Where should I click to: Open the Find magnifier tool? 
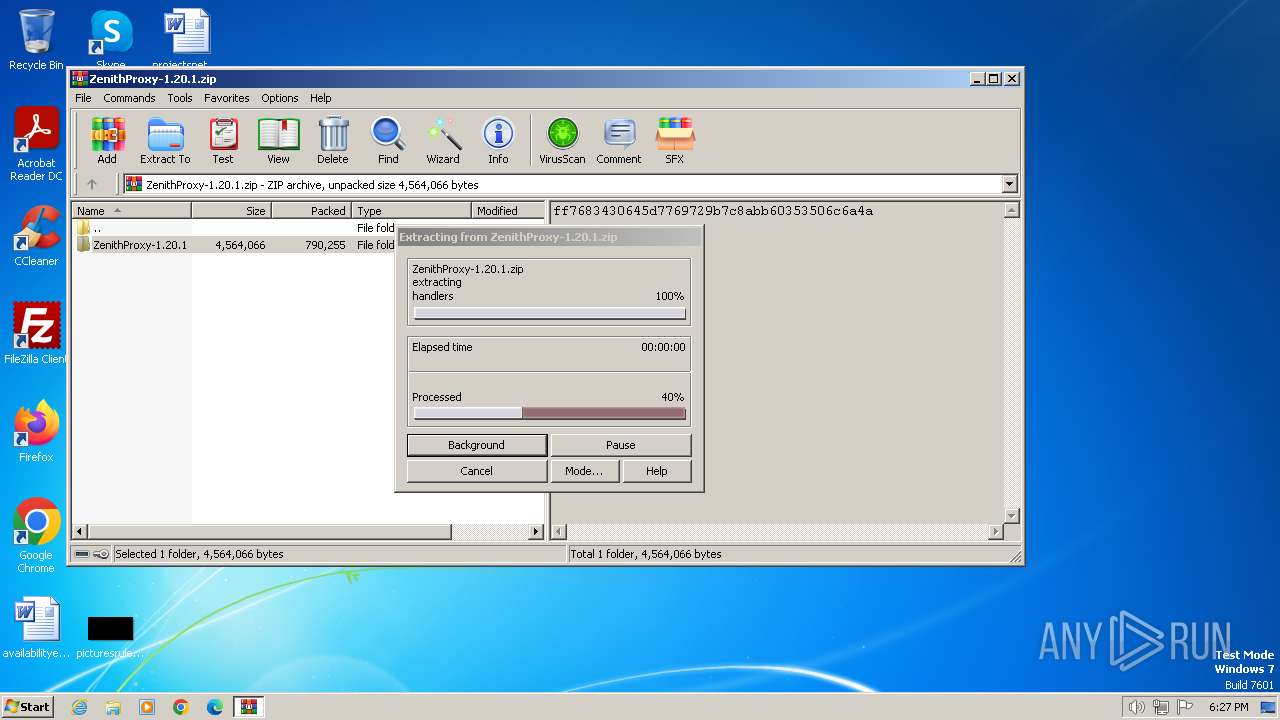coord(388,140)
